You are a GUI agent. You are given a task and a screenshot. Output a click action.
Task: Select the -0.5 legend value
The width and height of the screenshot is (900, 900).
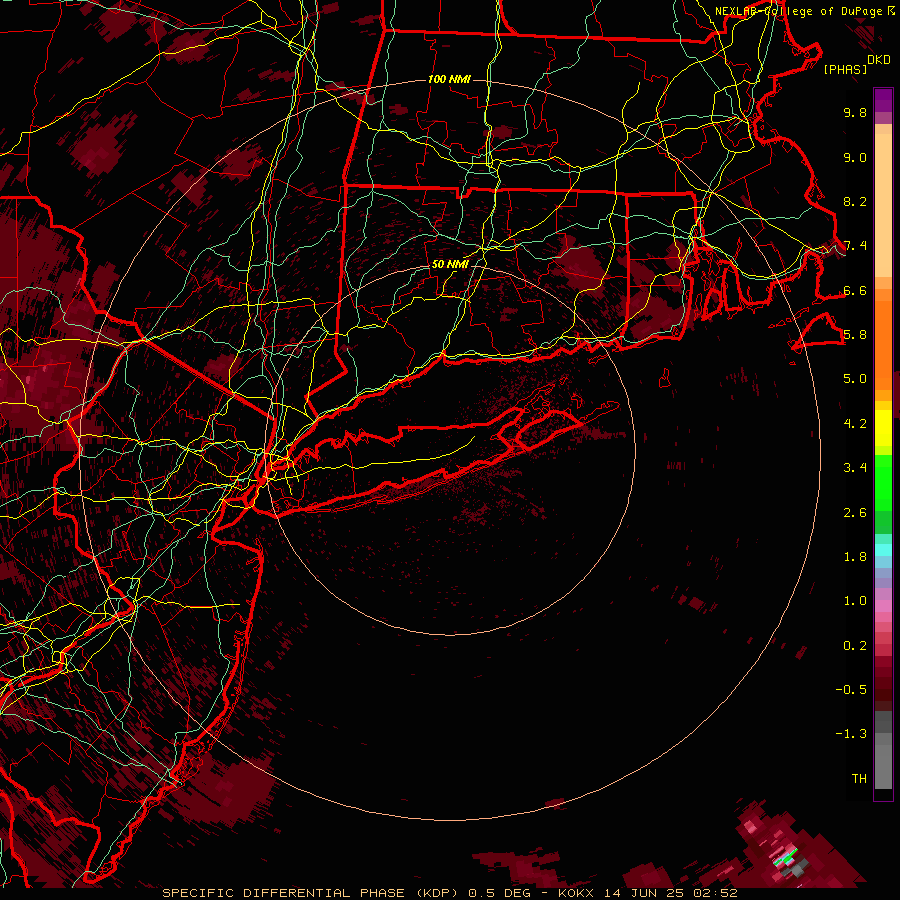(851, 690)
